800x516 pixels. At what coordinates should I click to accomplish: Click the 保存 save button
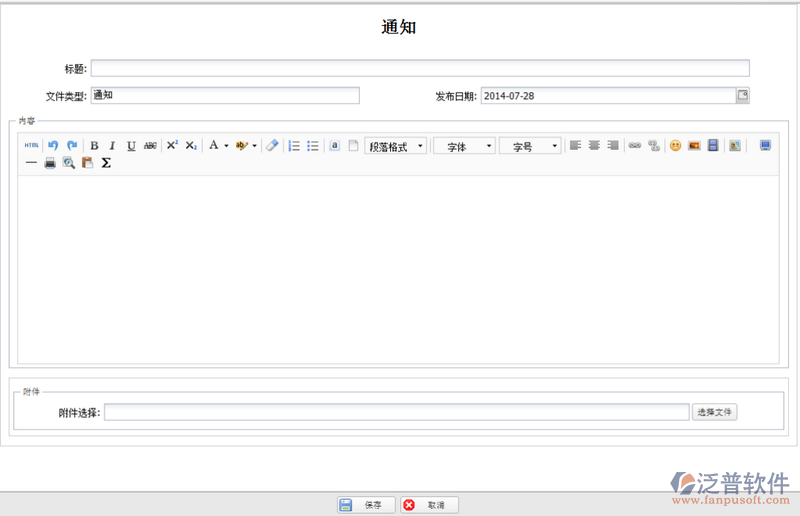coord(366,505)
